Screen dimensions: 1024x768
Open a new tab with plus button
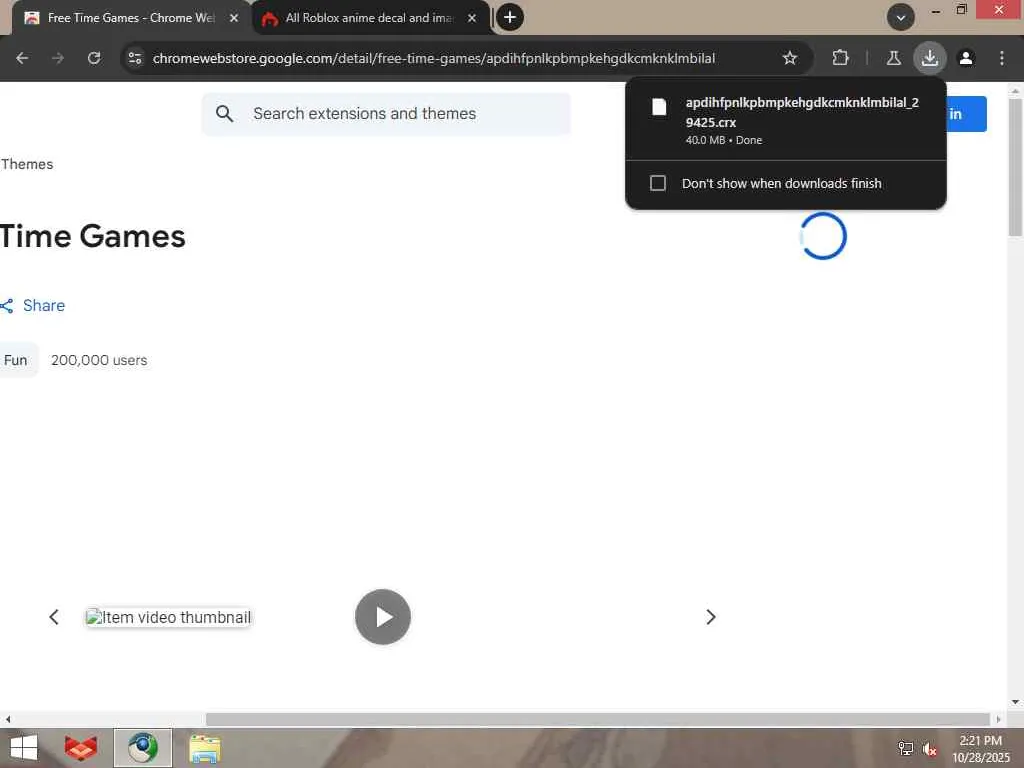tap(510, 18)
